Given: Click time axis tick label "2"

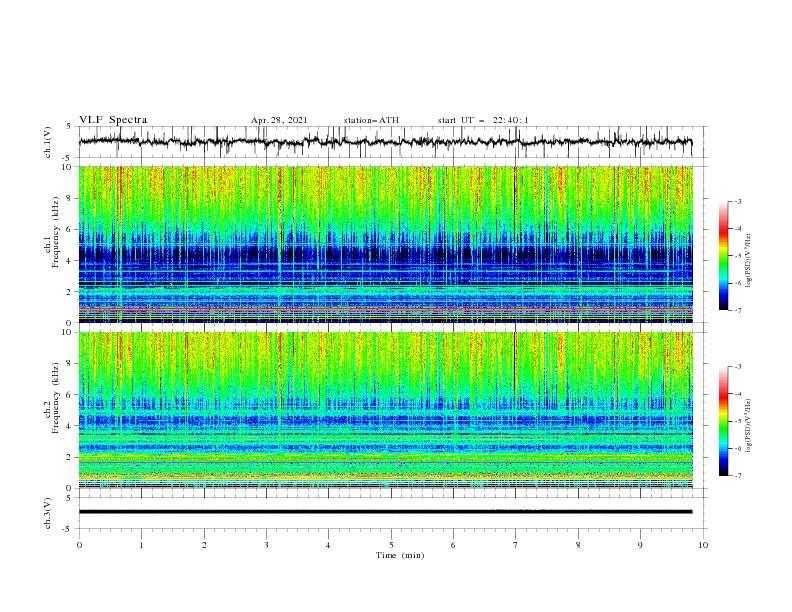Looking at the screenshot, I should click(x=204, y=545).
